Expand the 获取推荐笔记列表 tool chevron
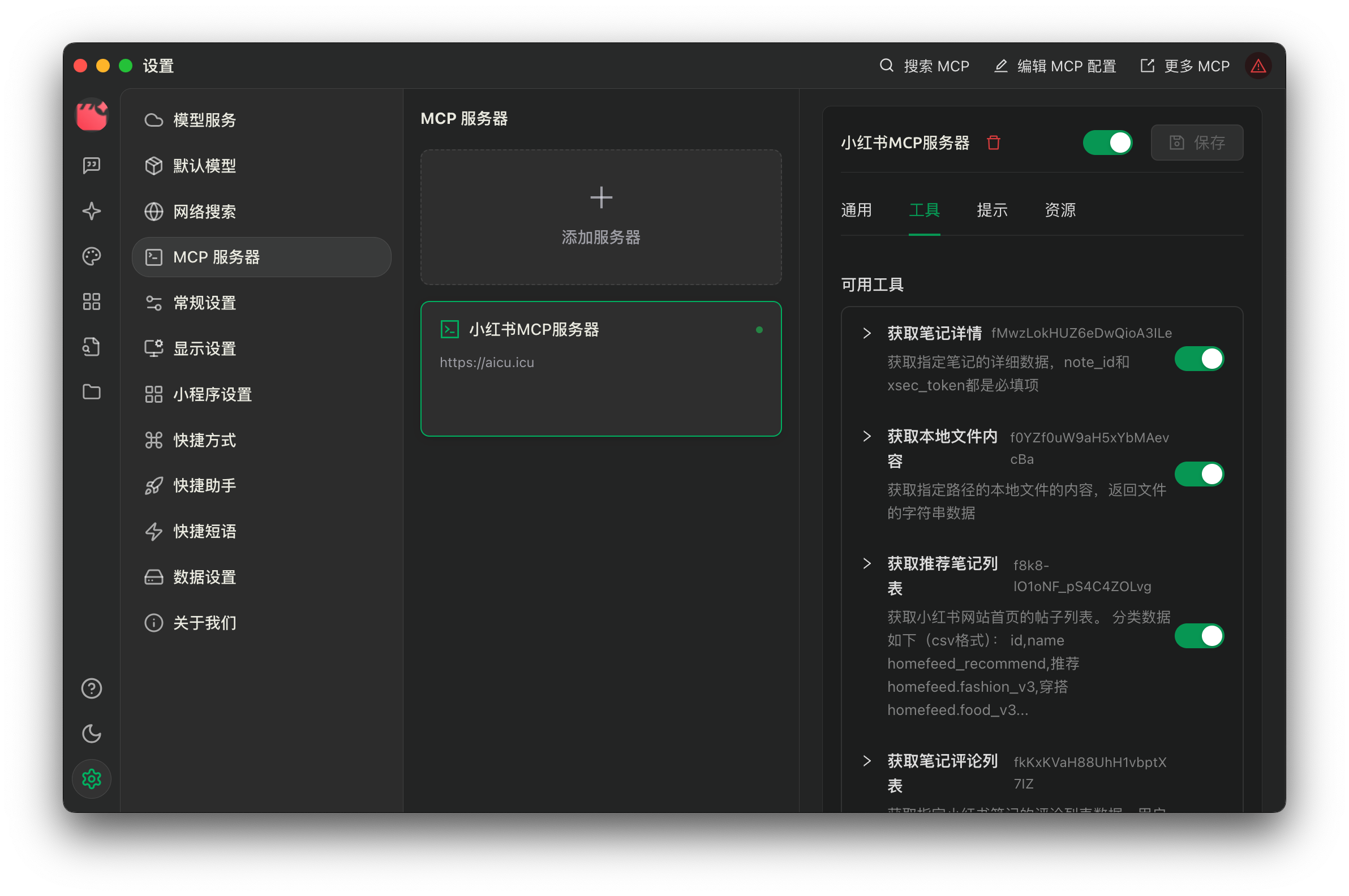The image size is (1349, 896). pyautogui.click(x=867, y=563)
